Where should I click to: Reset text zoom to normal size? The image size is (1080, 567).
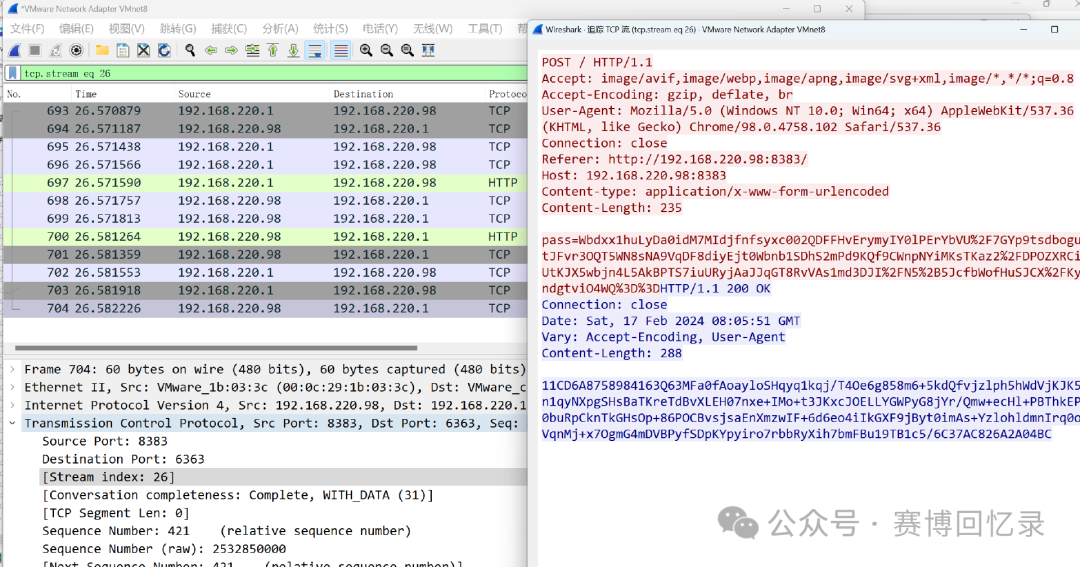click(x=407, y=50)
